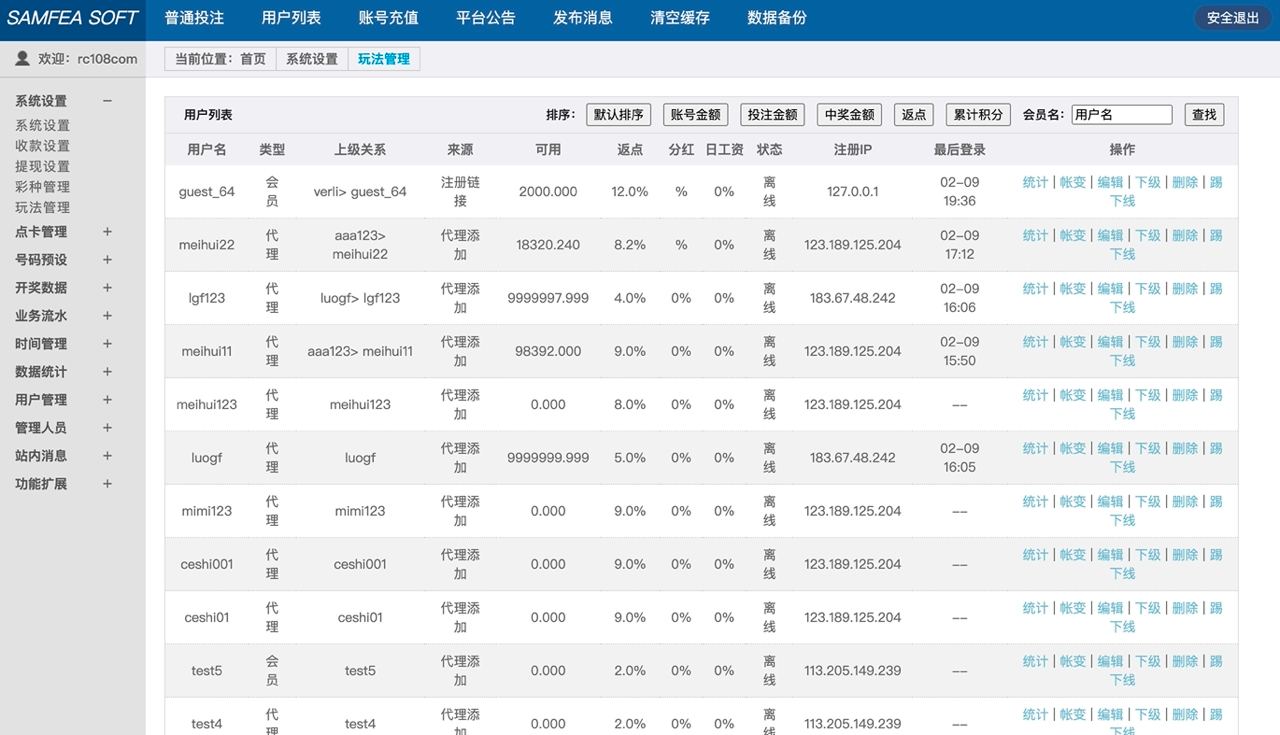Open 用户列表 in top navigation
Viewport: 1280px width, 735px height.
(291, 18)
